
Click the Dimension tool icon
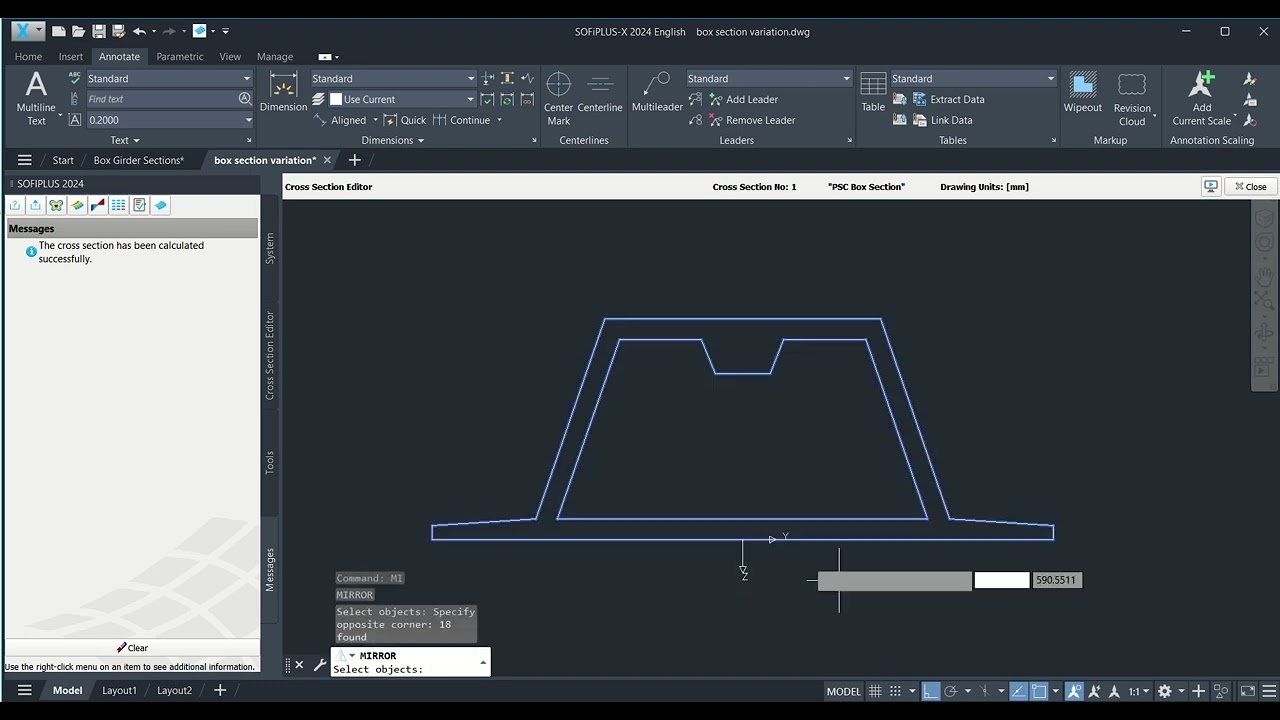point(283,92)
